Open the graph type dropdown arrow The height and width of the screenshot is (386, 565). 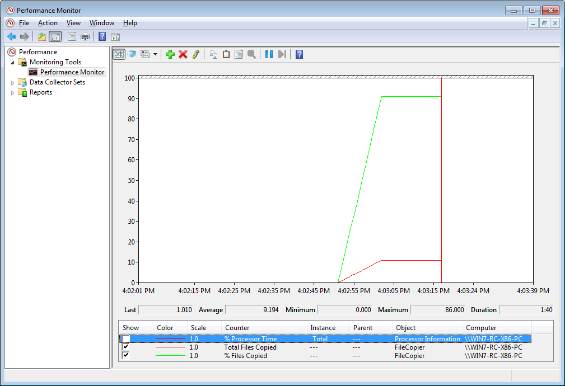click(x=155, y=54)
